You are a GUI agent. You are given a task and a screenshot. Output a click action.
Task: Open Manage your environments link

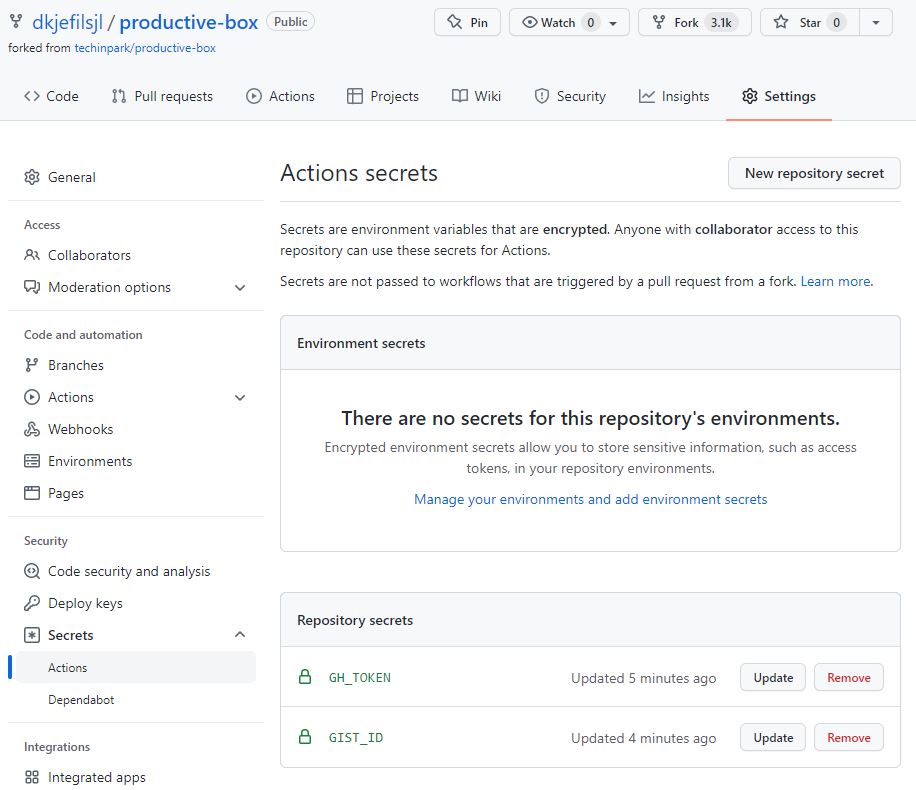pyautogui.click(x=590, y=500)
